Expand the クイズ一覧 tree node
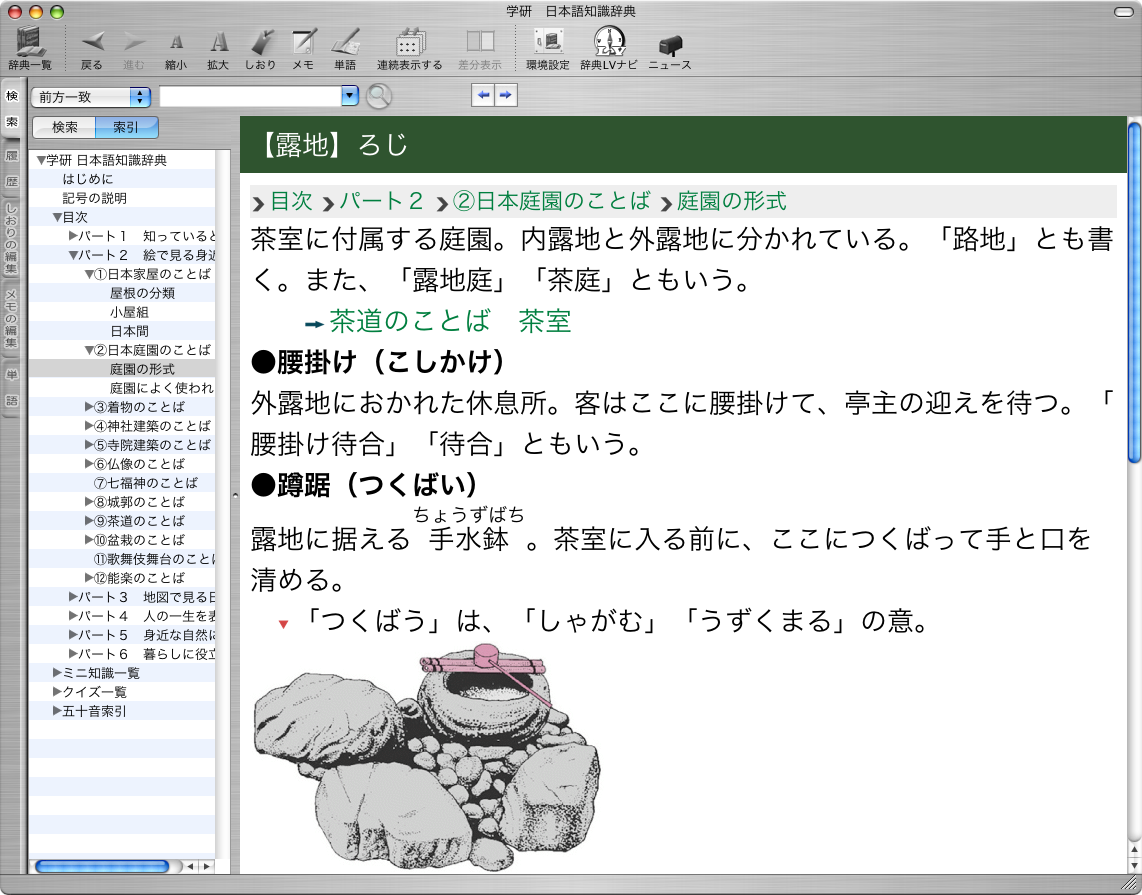The height and width of the screenshot is (895, 1142). click(57, 692)
